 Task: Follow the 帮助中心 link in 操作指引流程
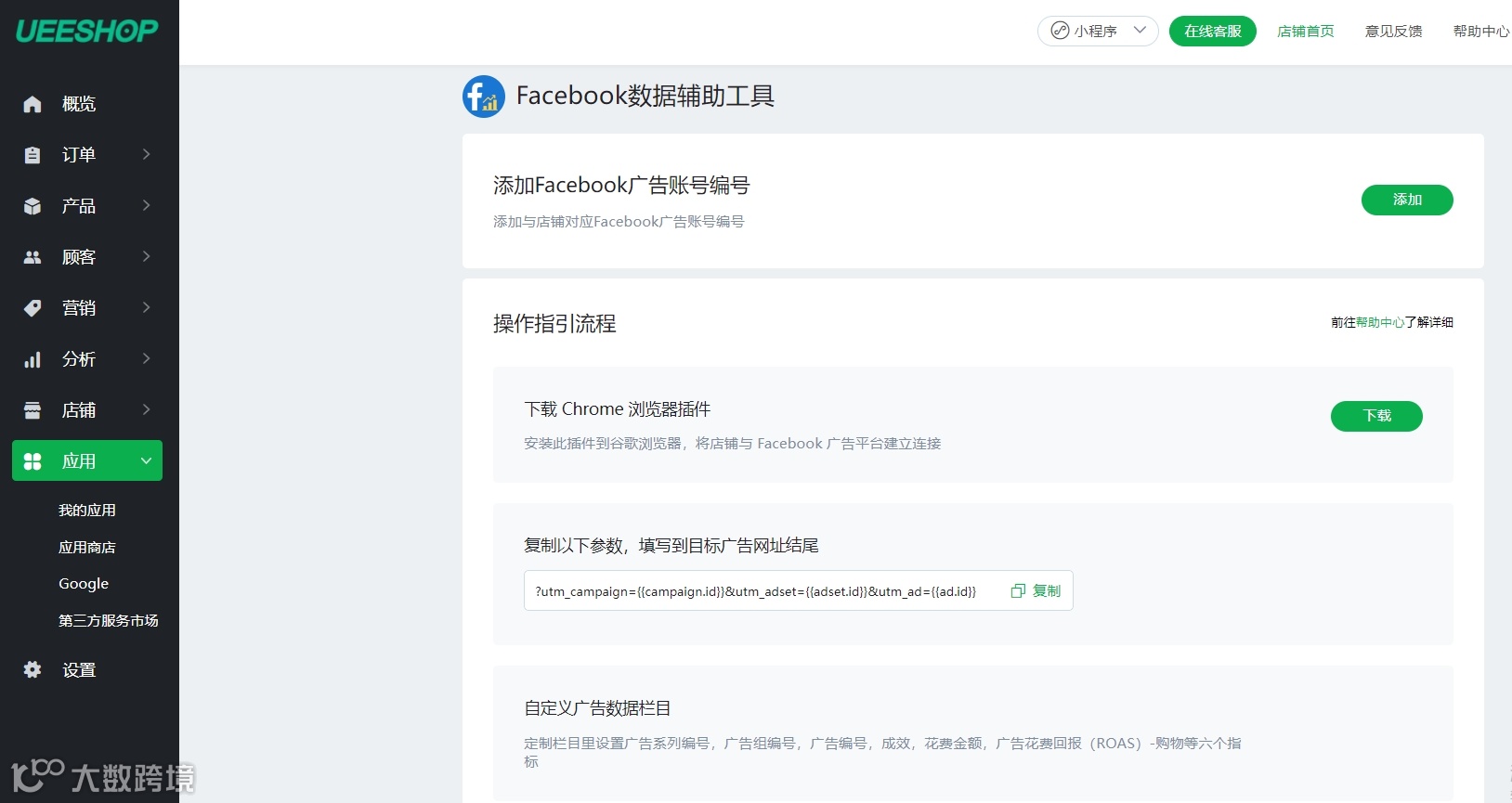click(1380, 322)
